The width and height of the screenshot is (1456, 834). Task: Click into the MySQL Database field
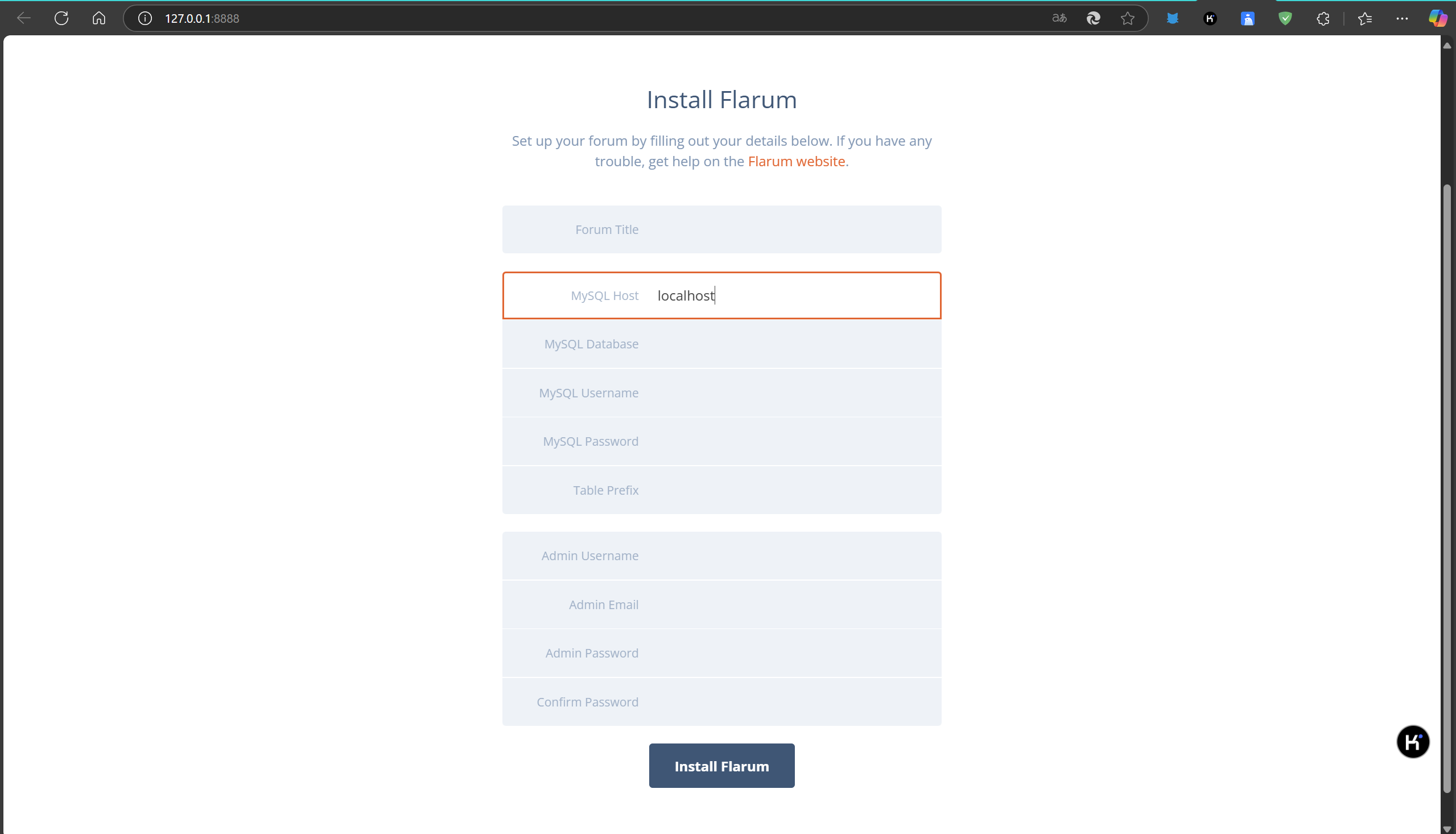(x=790, y=344)
